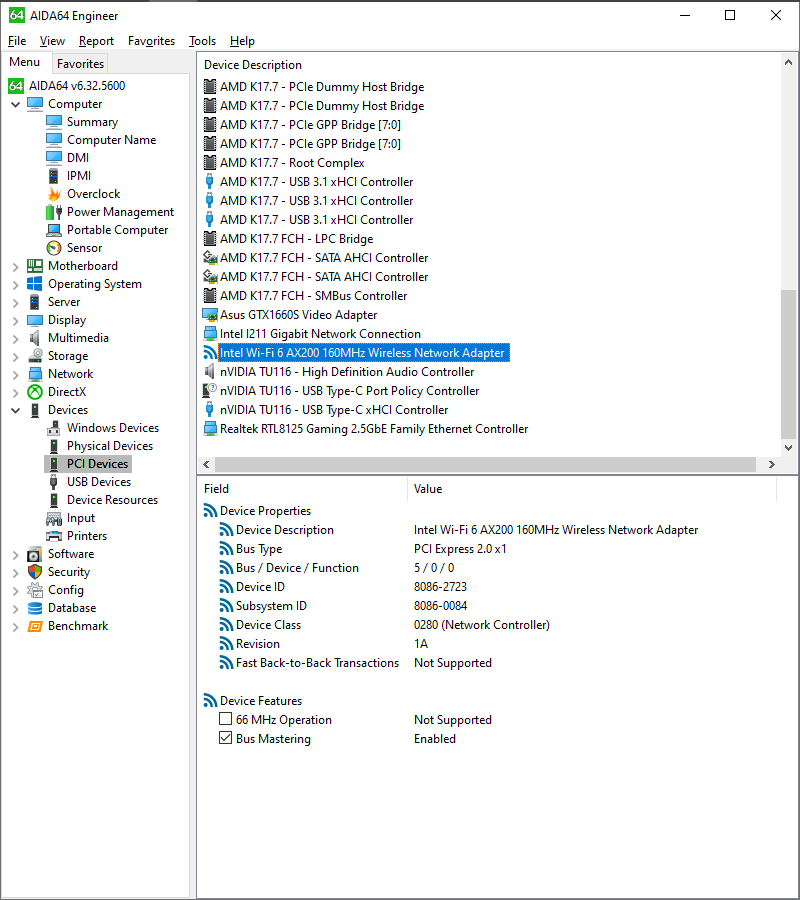800x900 pixels.
Task: Click the Device Description column header
Action: [x=253, y=65]
